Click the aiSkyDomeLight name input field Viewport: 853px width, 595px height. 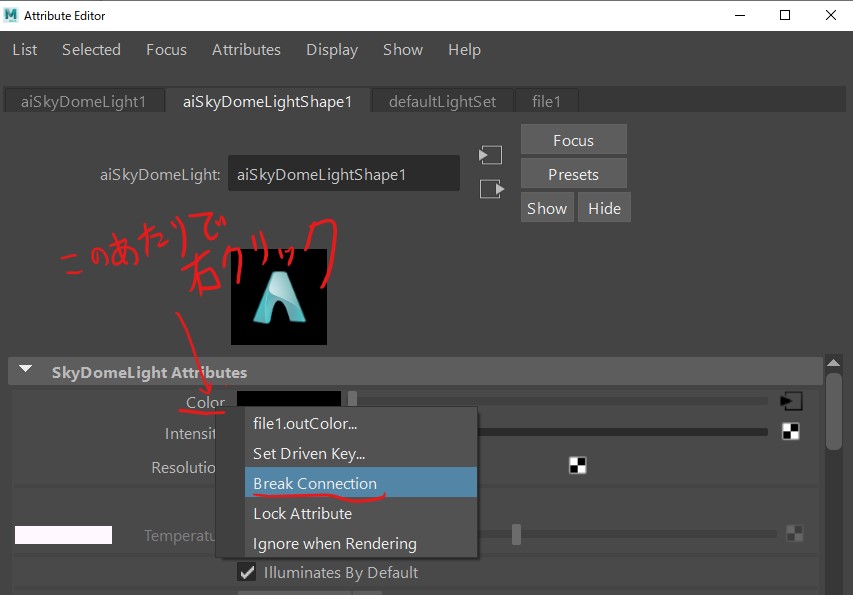[x=344, y=173]
